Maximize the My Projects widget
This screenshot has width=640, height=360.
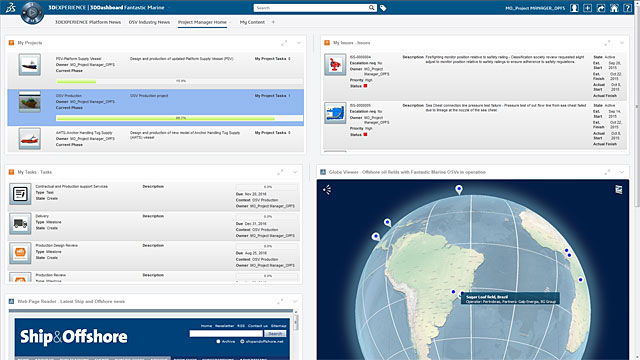(284, 43)
